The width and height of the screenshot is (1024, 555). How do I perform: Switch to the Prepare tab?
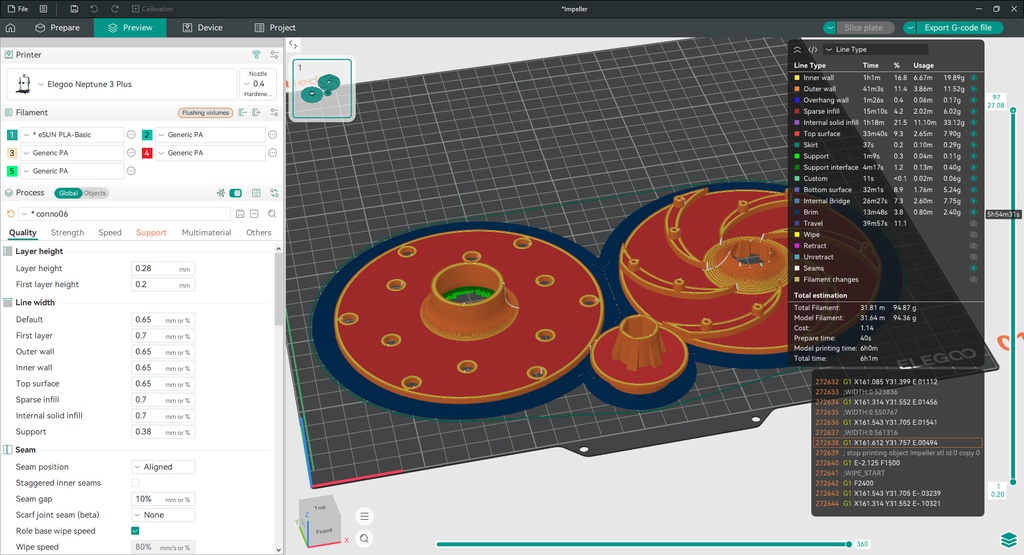[x=57, y=27]
